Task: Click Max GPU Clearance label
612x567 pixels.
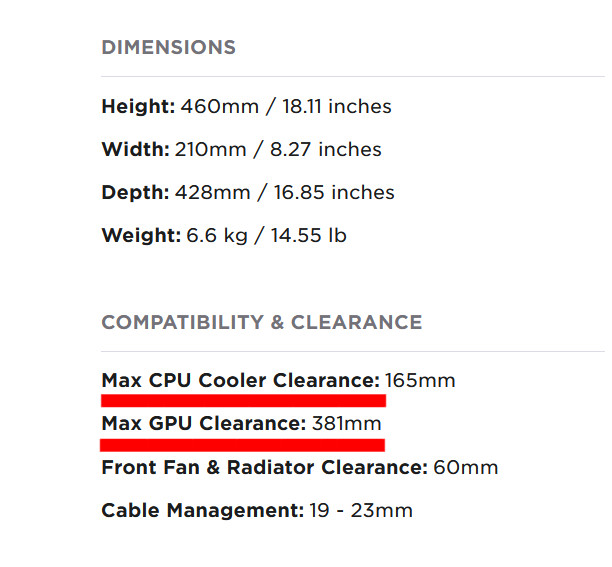Action: 204,423
